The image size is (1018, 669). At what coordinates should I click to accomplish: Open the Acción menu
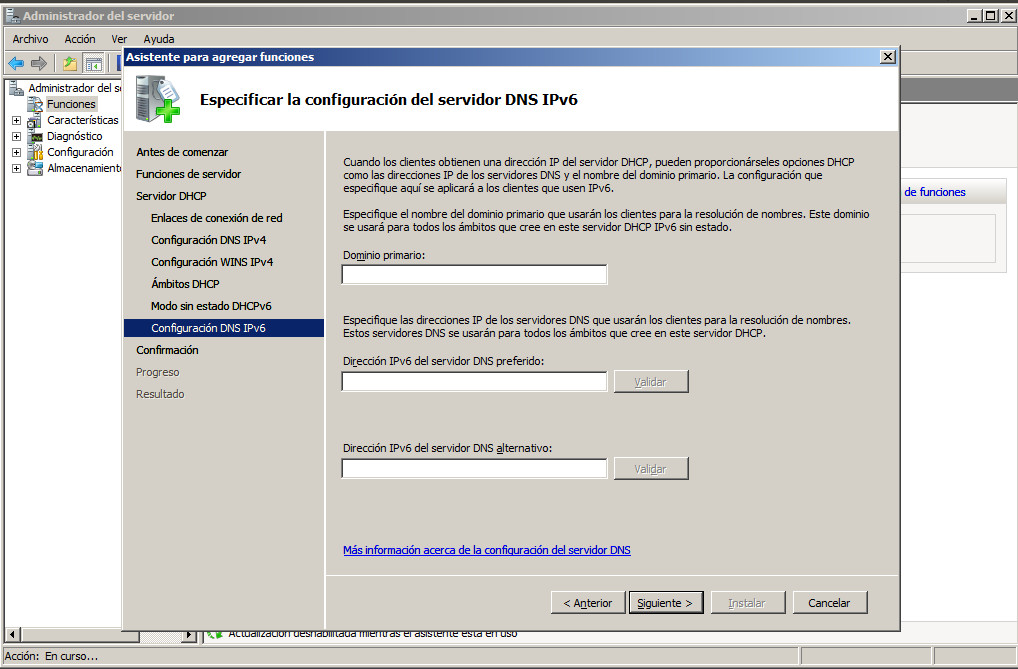tap(80, 39)
